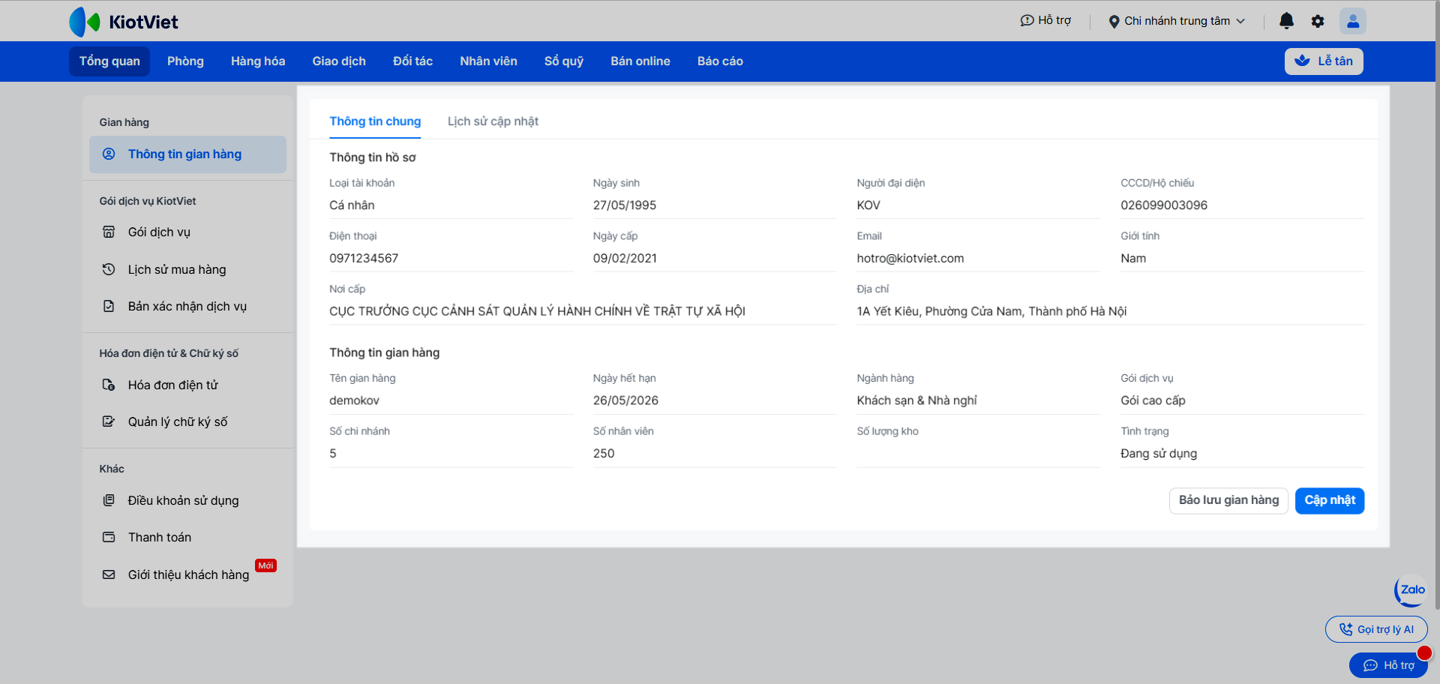Open the user account avatar icon
Viewport: 1440px width, 684px height.
[1352, 21]
